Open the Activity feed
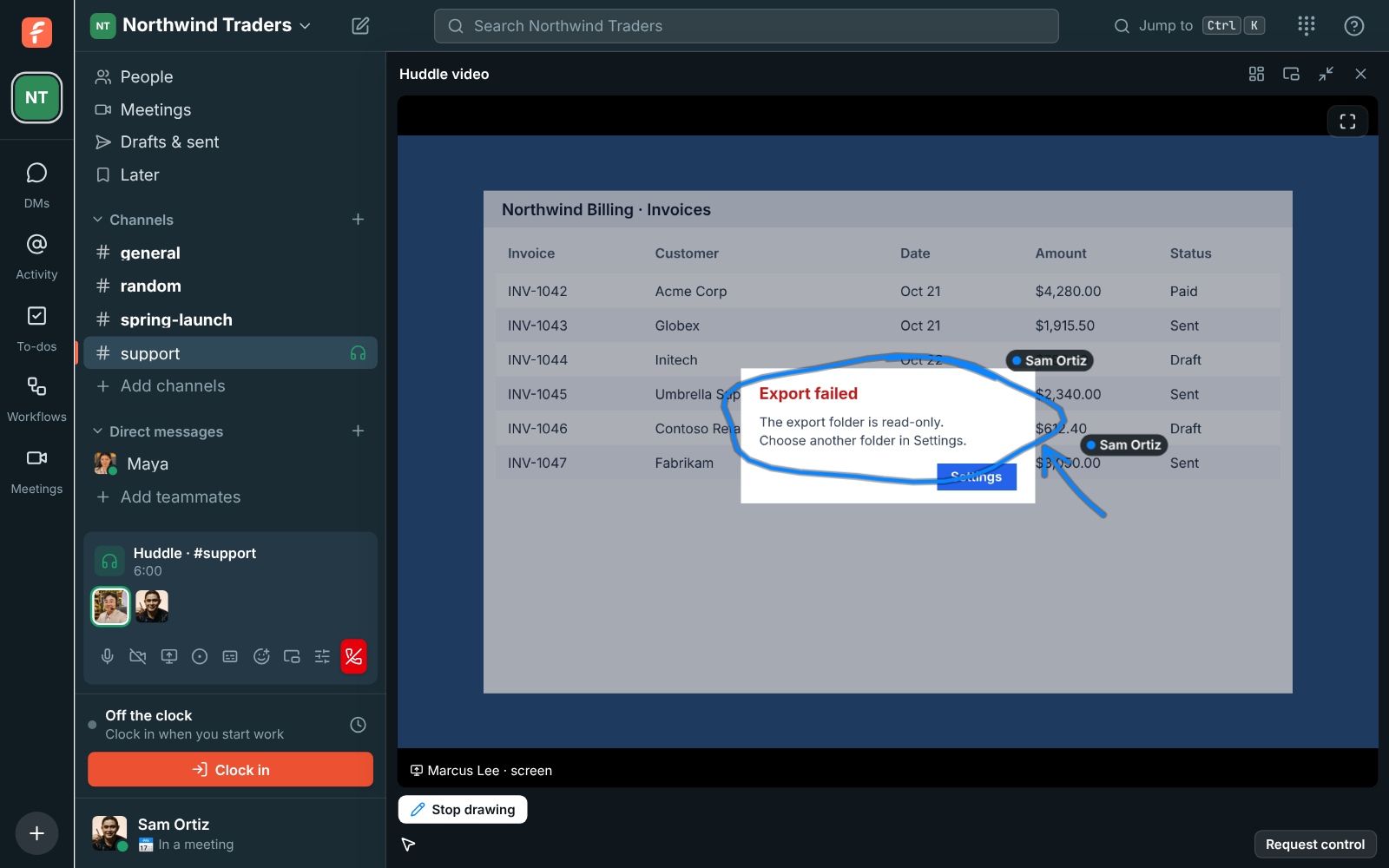Screen dimensions: 1389x868 tap(36, 257)
